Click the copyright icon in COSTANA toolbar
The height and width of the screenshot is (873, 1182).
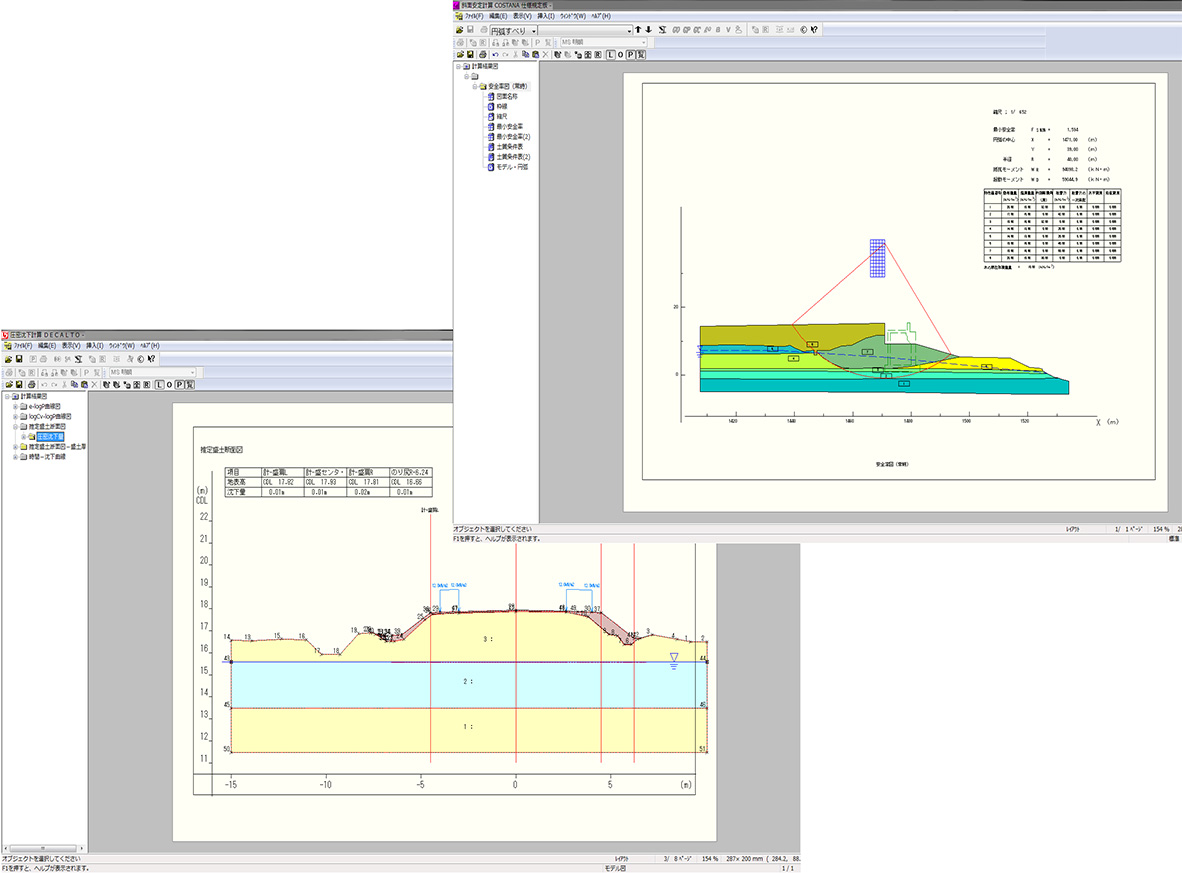(x=804, y=30)
